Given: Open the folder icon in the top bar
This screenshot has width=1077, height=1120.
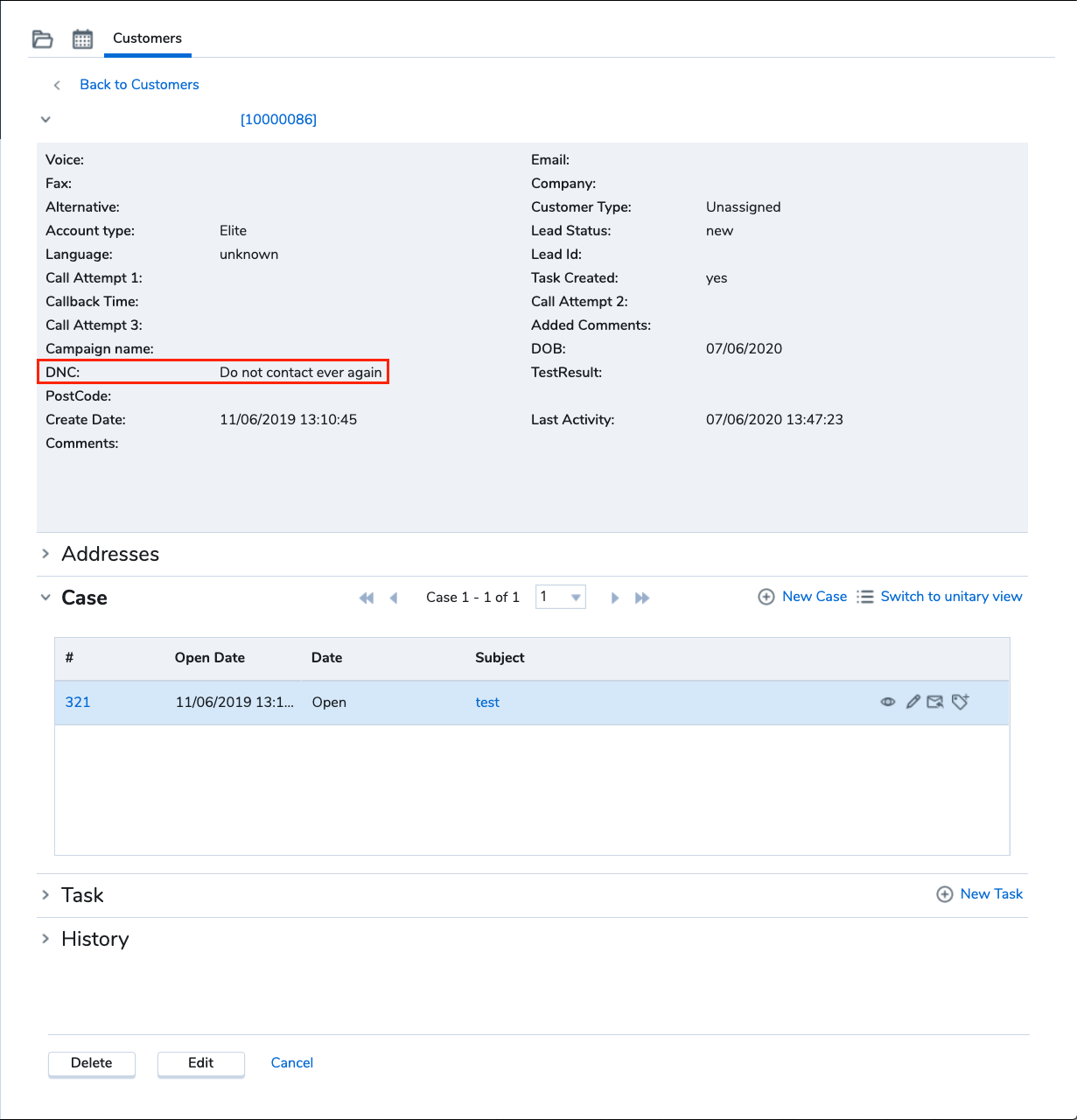Looking at the screenshot, I should point(42,39).
